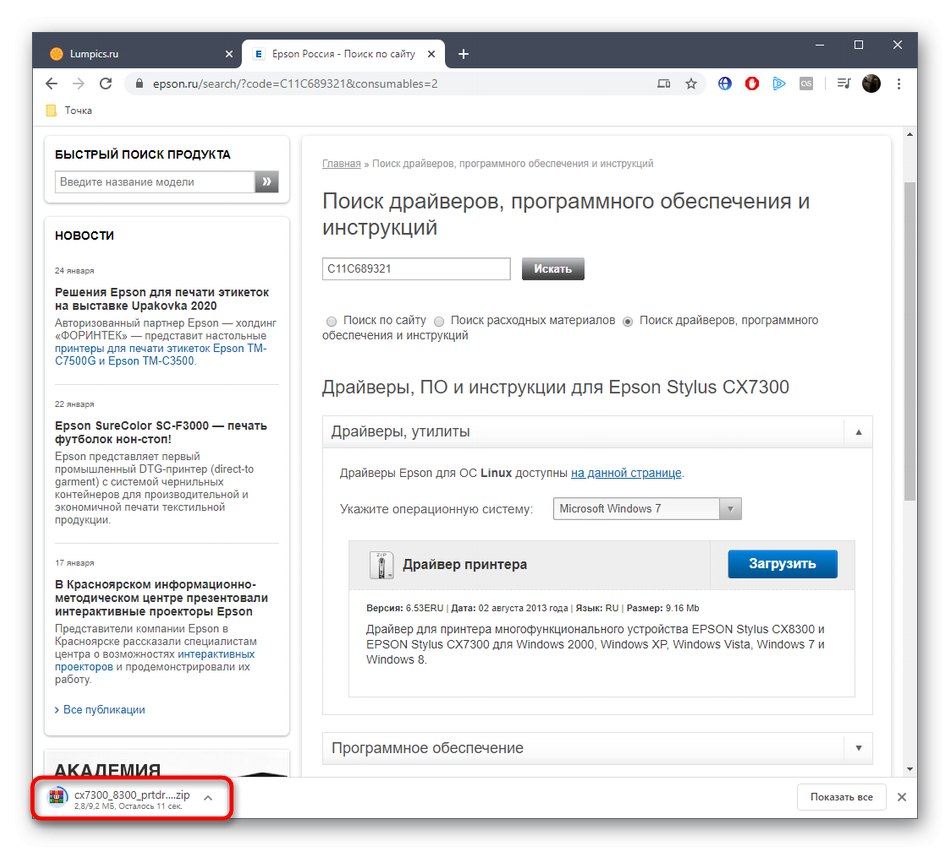Click the browser forward arrow
The image size is (950, 851).
79,84
